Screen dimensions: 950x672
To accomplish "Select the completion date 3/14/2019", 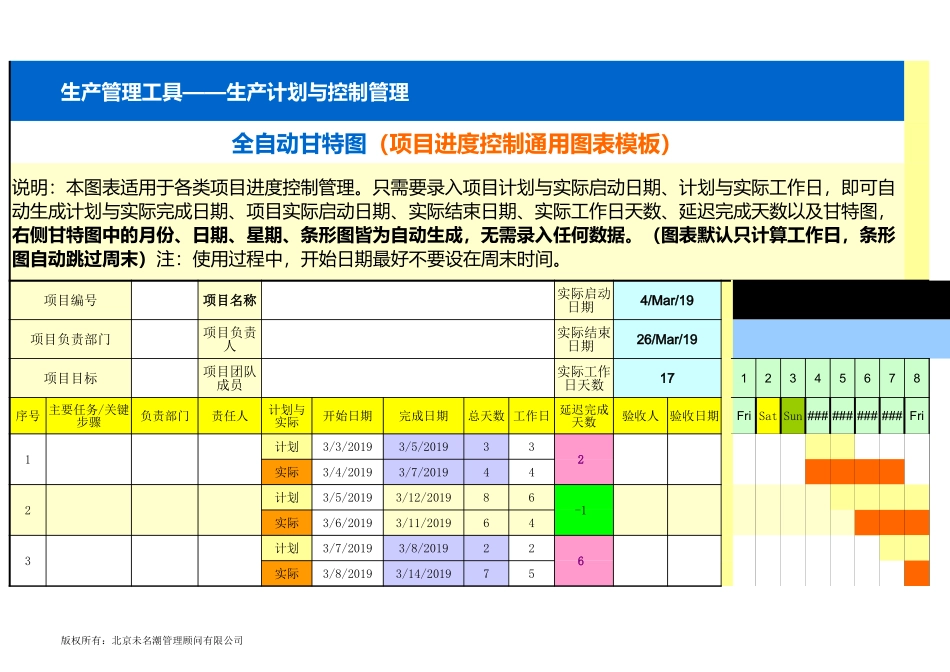I will (x=424, y=573).
